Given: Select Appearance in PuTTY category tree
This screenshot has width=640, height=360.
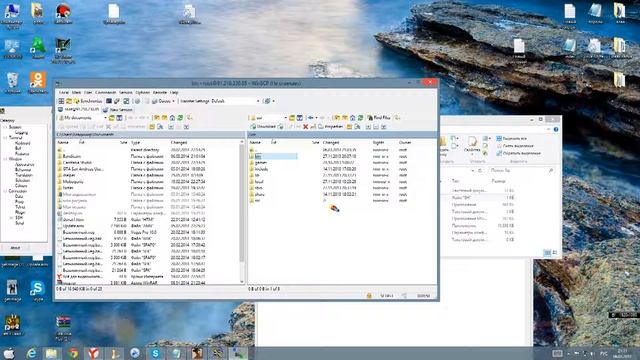Looking at the screenshot, I should point(24,164).
